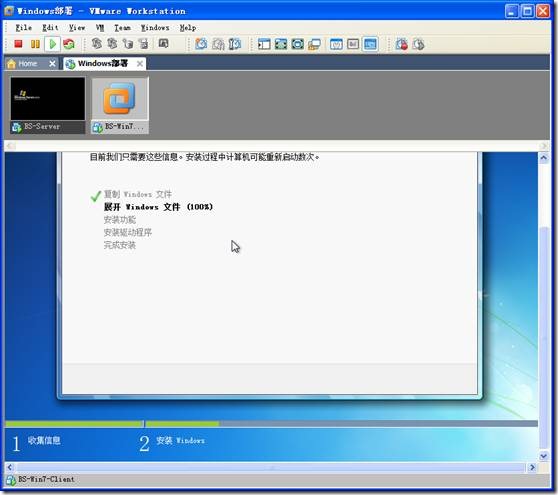Viewport: 558px width, 495px height.
Task: Click the second greyed team power icon
Action: pos(112,43)
